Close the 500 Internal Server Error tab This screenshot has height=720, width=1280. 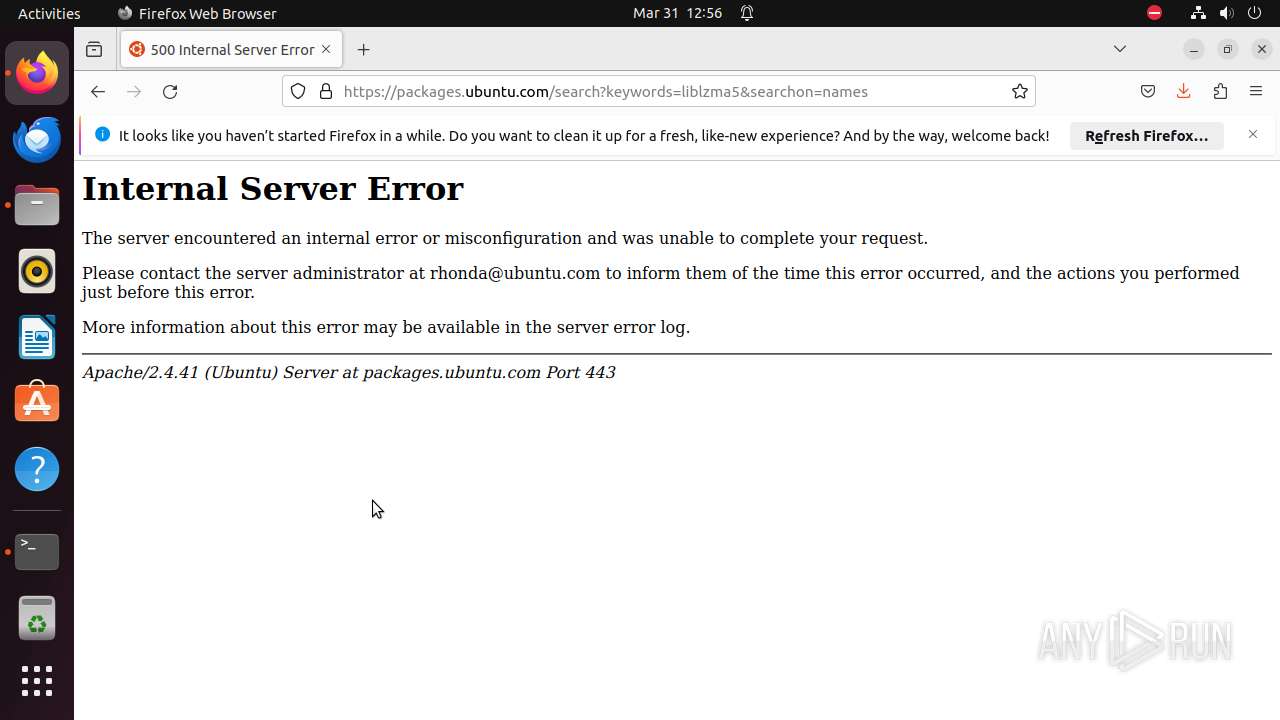pos(326,49)
